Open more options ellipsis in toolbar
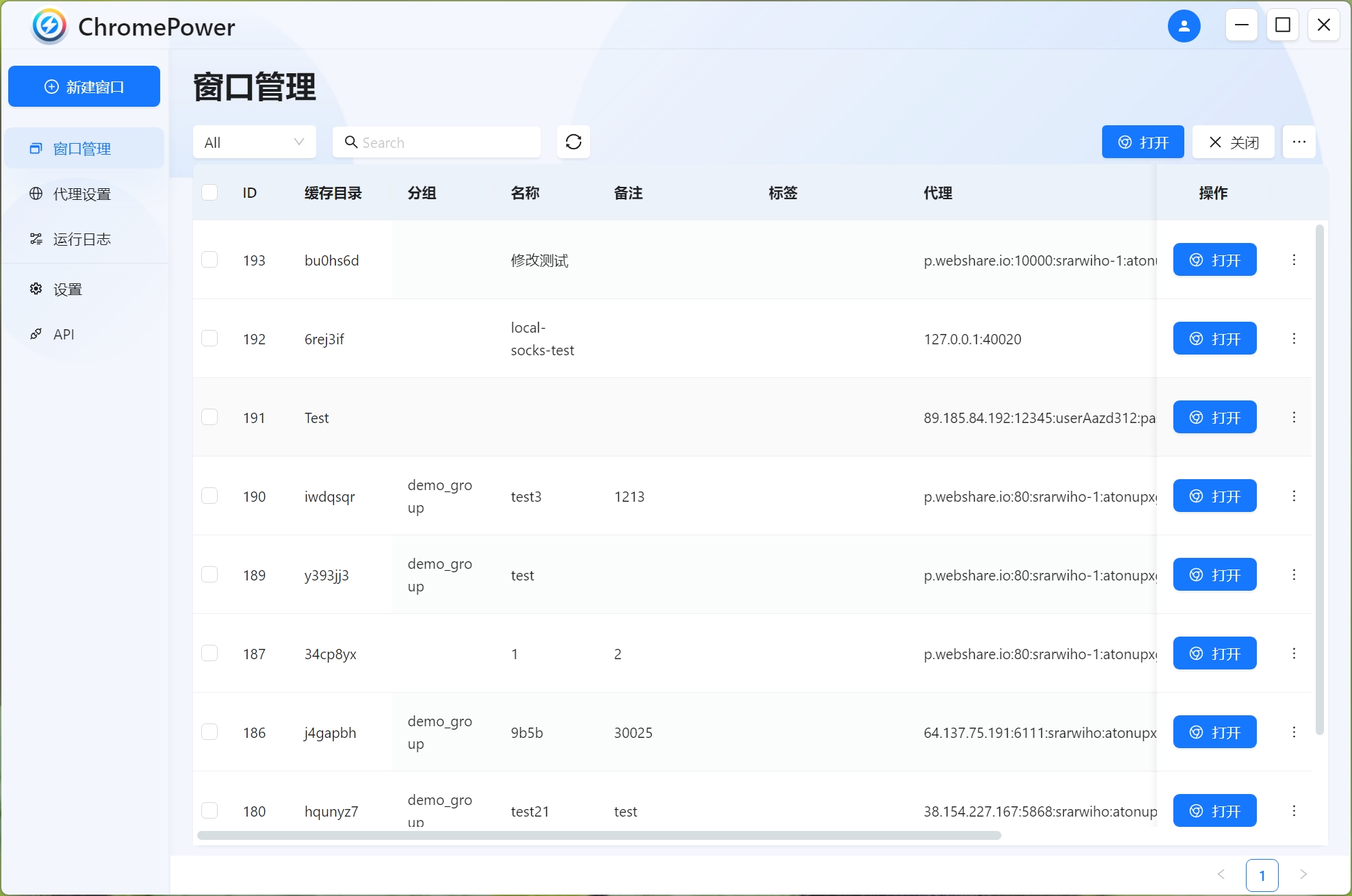The image size is (1352, 896). tap(1299, 142)
